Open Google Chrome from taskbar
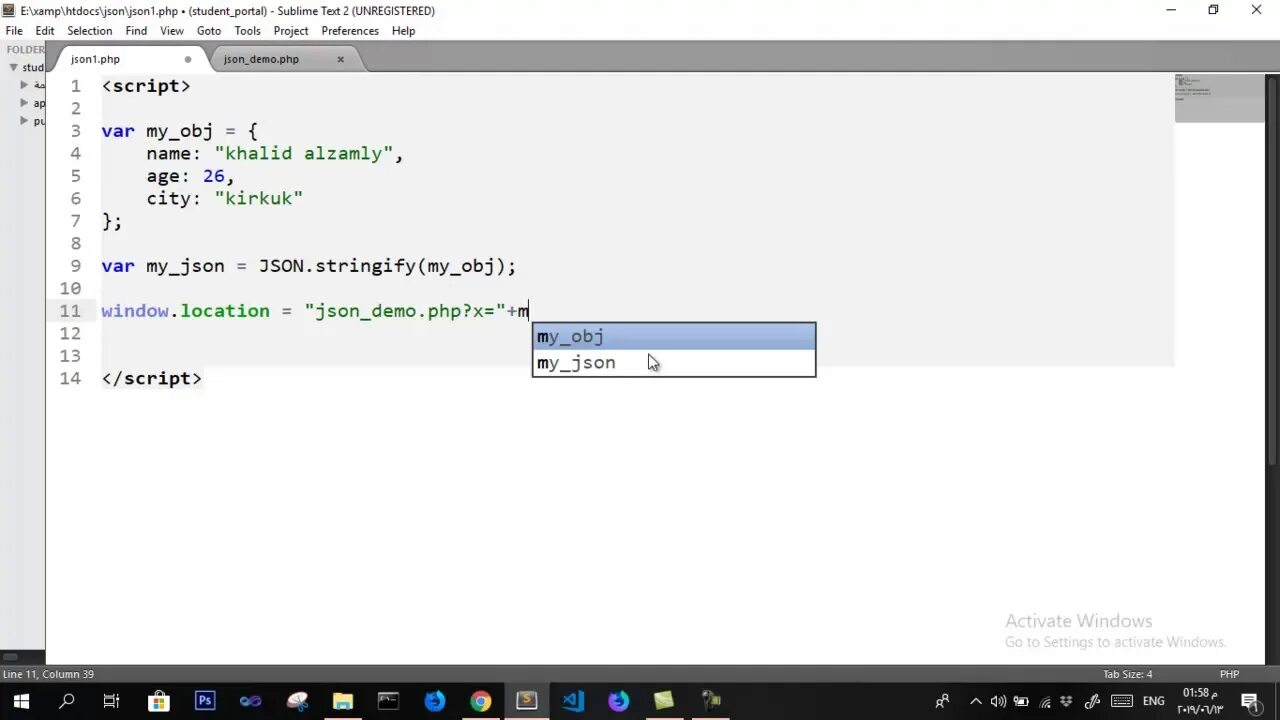Screen dimensions: 1280x720 click(480, 701)
